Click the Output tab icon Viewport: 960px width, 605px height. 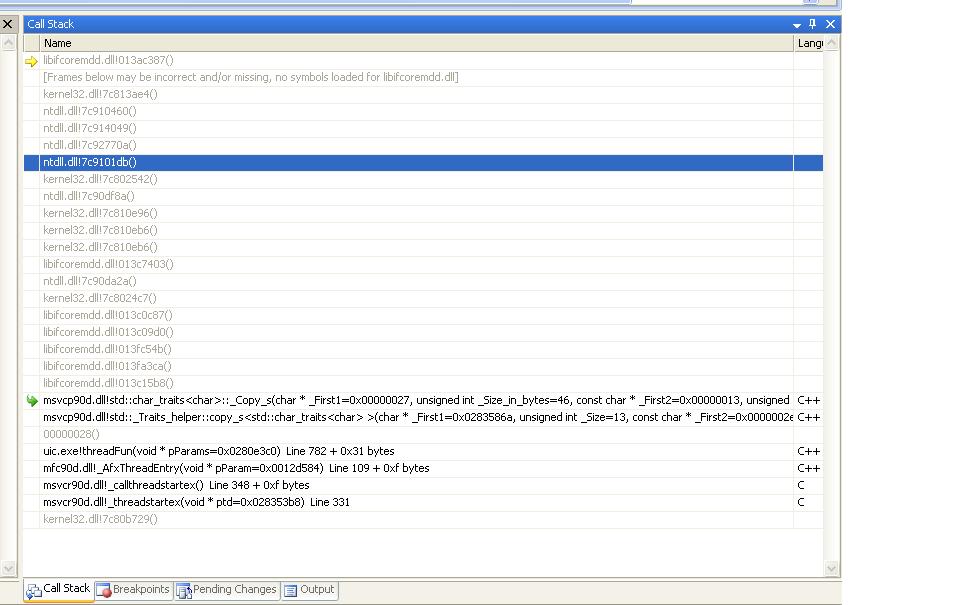coord(290,590)
